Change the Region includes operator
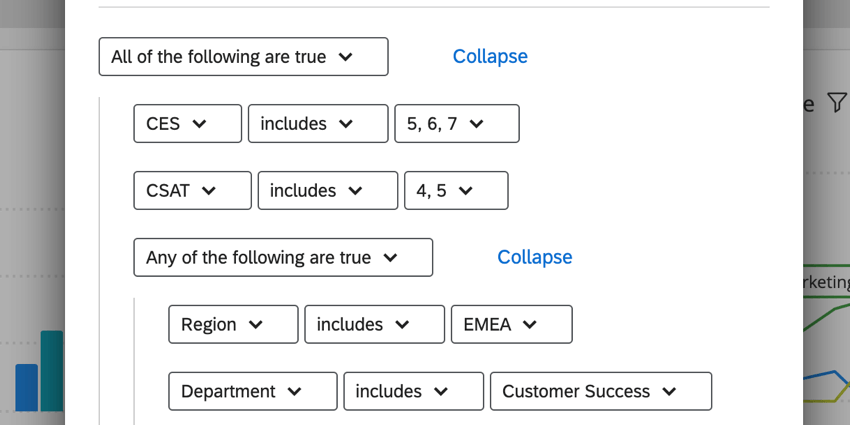The width and height of the screenshot is (850, 425). click(374, 325)
